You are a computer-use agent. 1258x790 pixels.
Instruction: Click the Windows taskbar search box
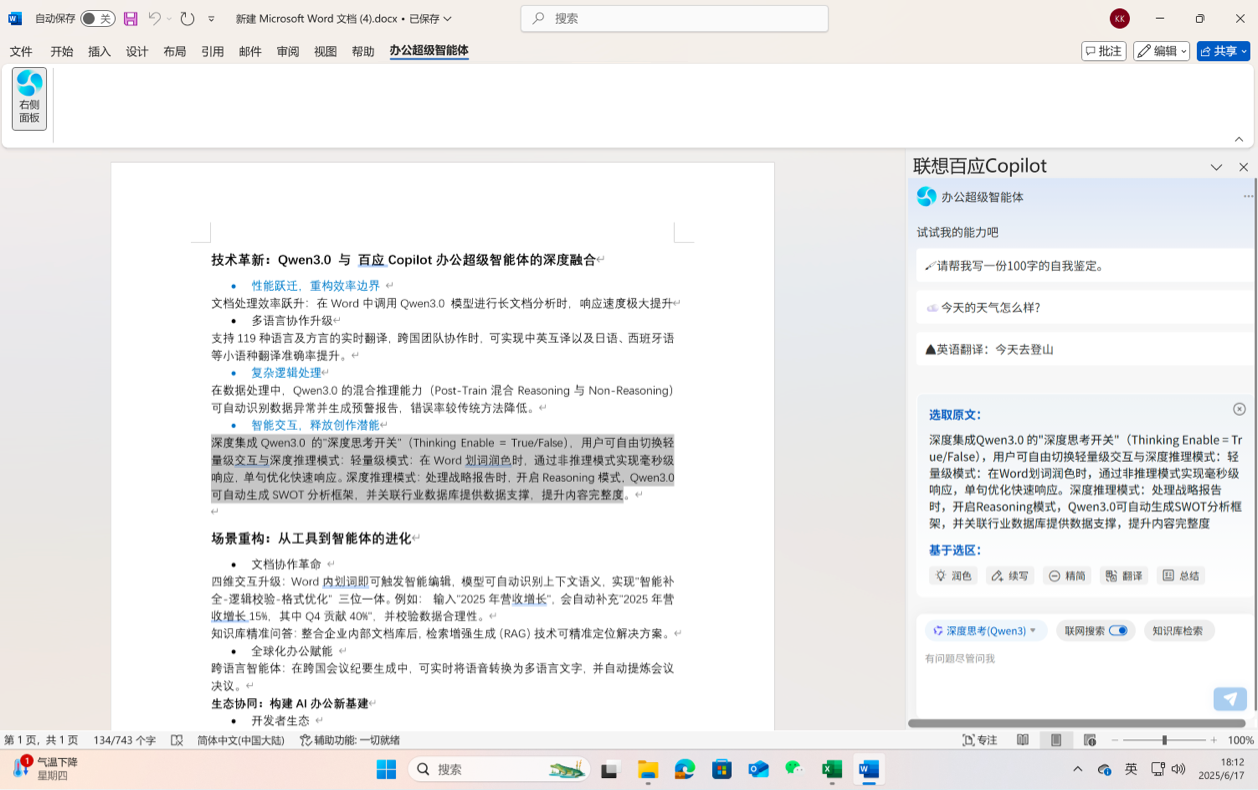(x=498, y=769)
